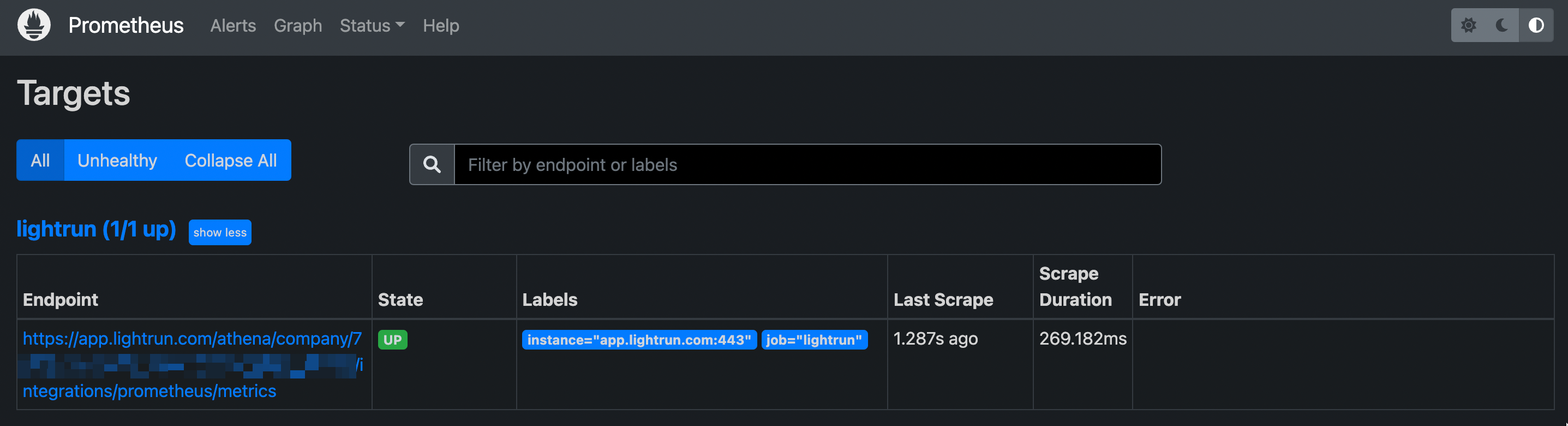Focus the filter by endpoint input
The image size is (1568, 426).
point(807,164)
